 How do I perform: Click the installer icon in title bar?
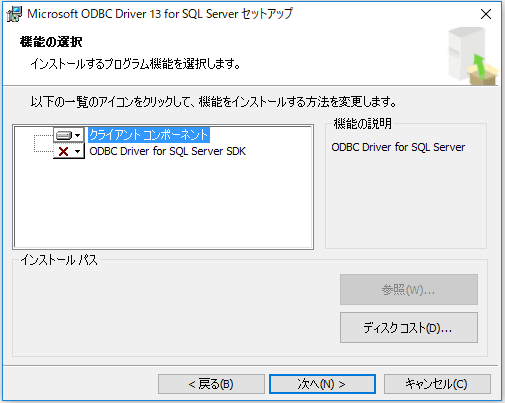(x=14, y=14)
